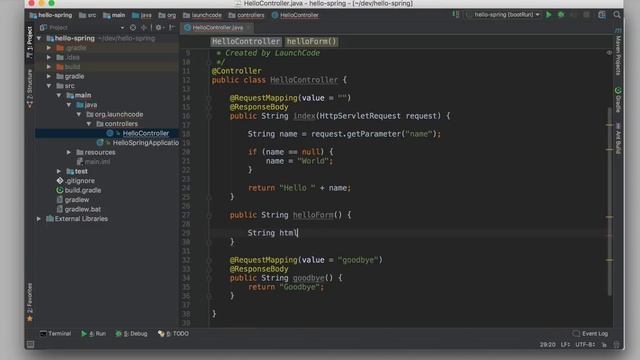Expand the test folder
The image size is (640, 360).
59,171
